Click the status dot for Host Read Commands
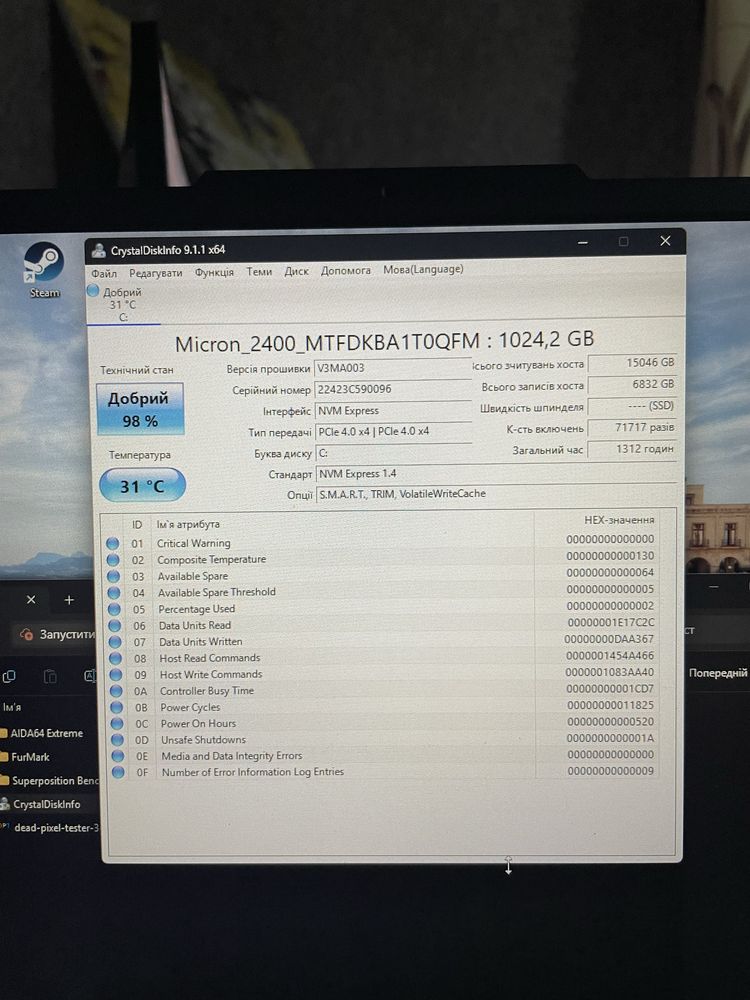 click(115, 658)
